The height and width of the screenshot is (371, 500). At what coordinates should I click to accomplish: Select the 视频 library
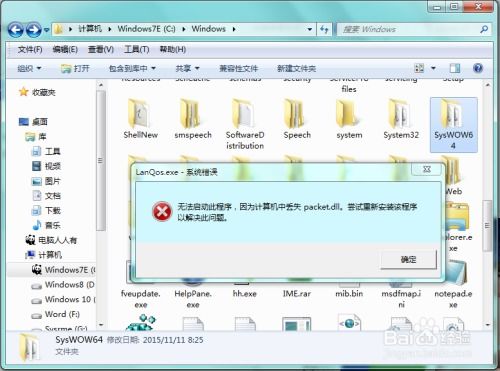(46, 166)
